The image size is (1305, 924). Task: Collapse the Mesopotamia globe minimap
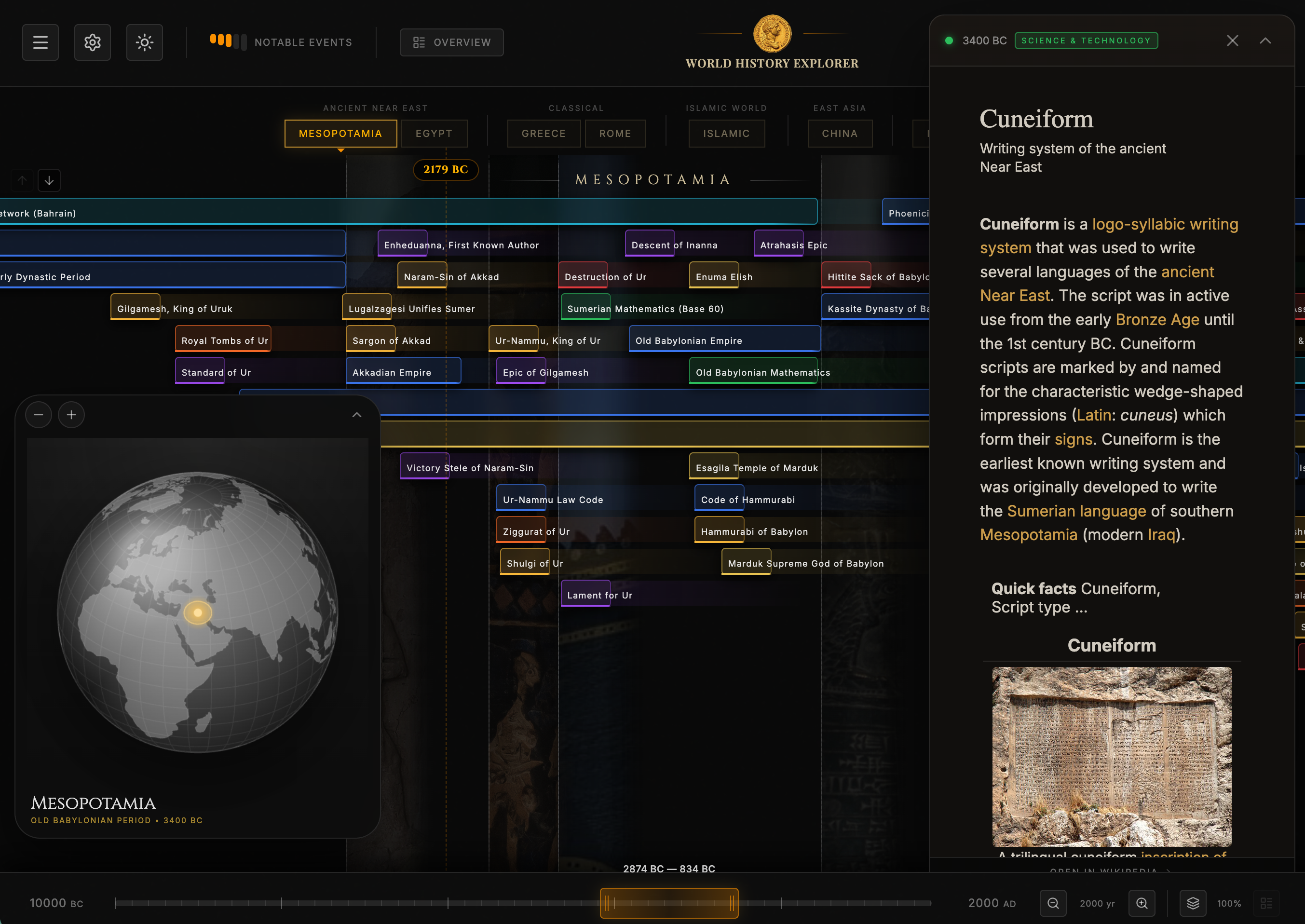coord(357,414)
